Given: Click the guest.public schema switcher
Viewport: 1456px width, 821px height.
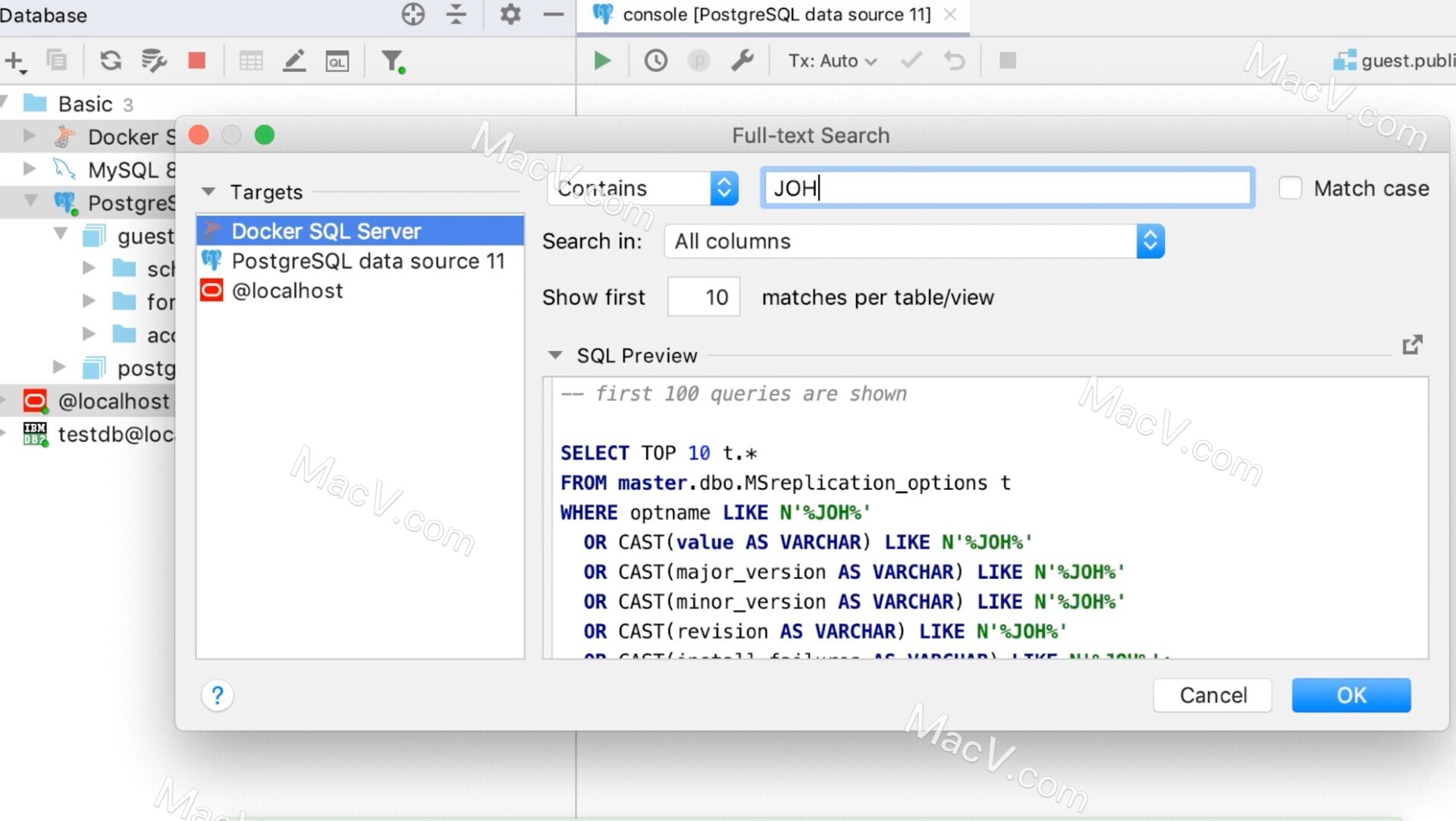Looking at the screenshot, I should tap(1394, 61).
